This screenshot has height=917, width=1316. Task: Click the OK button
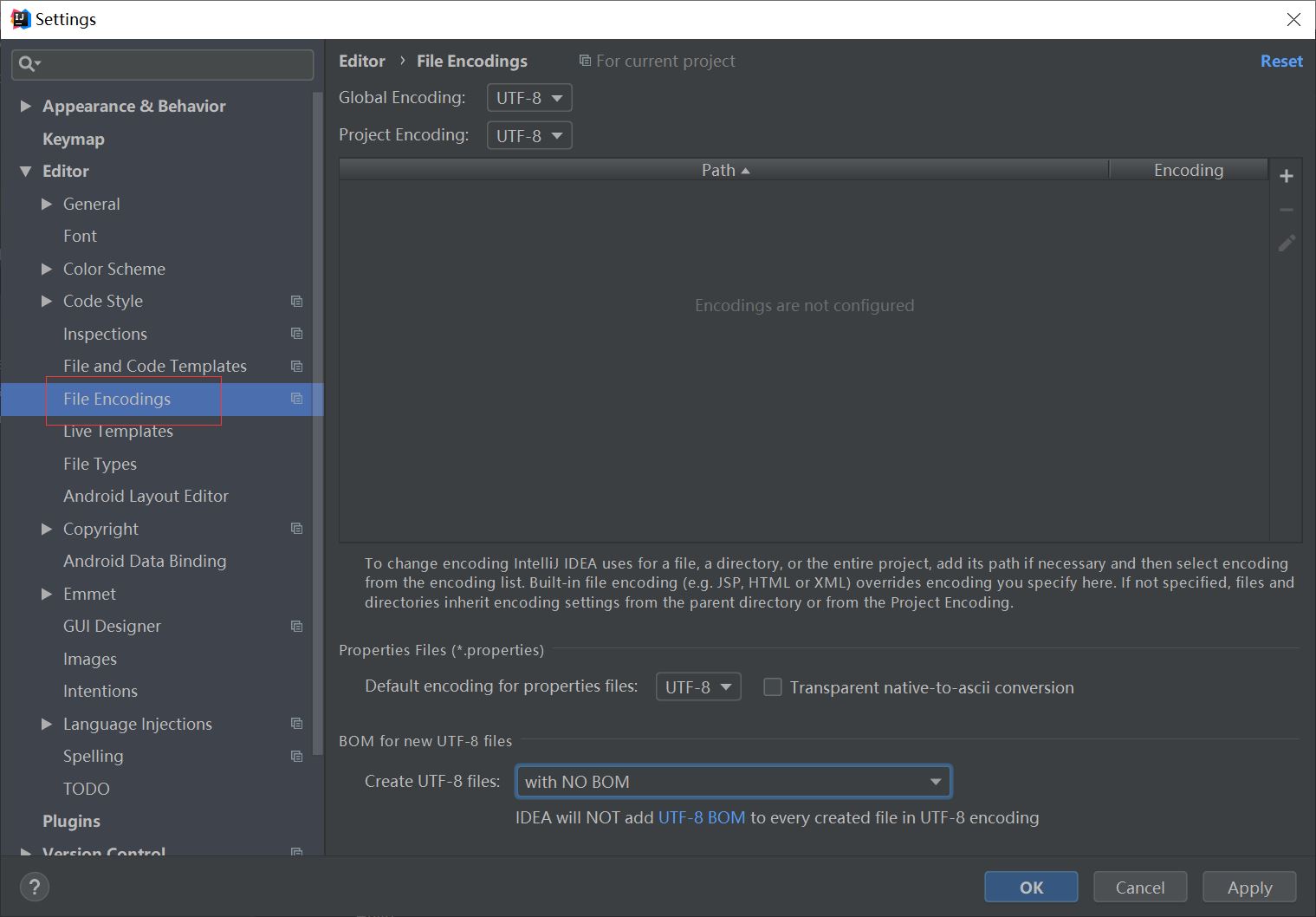point(1031,887)
